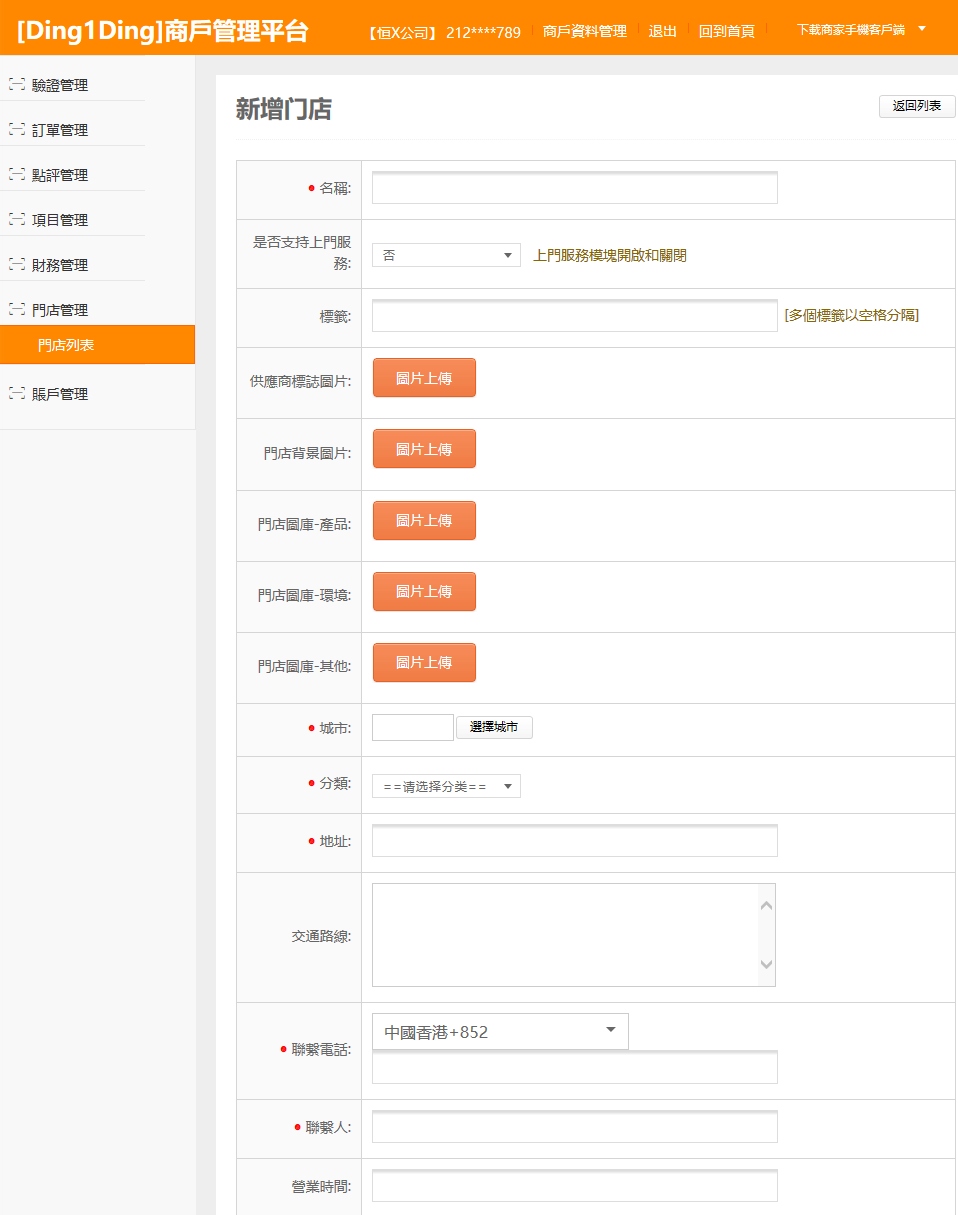Expand the 驗證管理 sidebar icon
The image size is (958, 1215).
tap(16, 84)
